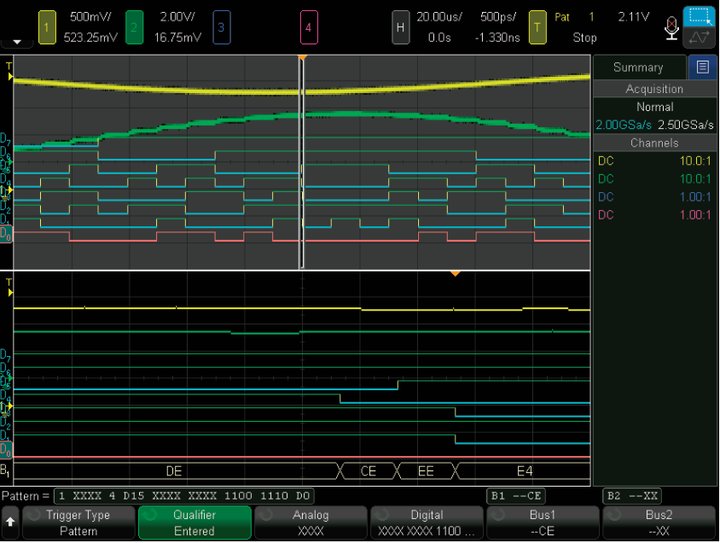This screenshot has width=720, height=543.
Task: Click the DE bus decode value
Action: [x=174, y=471]
